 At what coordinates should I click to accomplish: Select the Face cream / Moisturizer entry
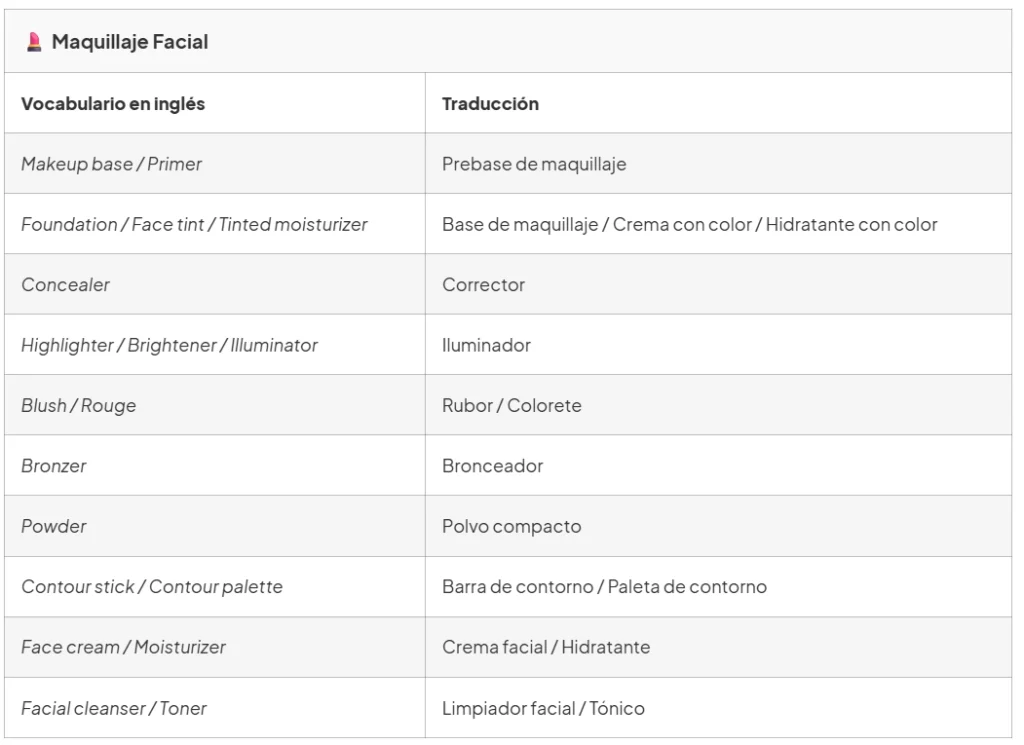tap(123, 647)
